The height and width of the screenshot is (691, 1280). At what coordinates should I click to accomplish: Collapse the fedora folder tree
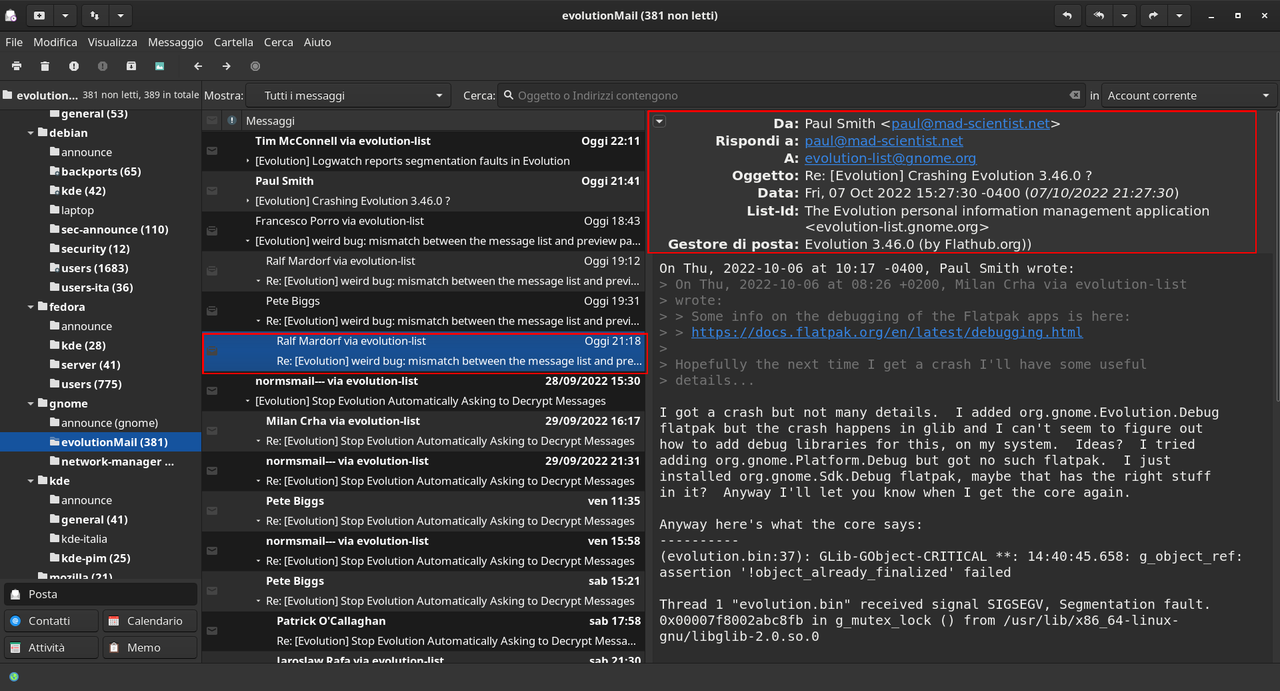pyautogui.click(x=30, y=307)
